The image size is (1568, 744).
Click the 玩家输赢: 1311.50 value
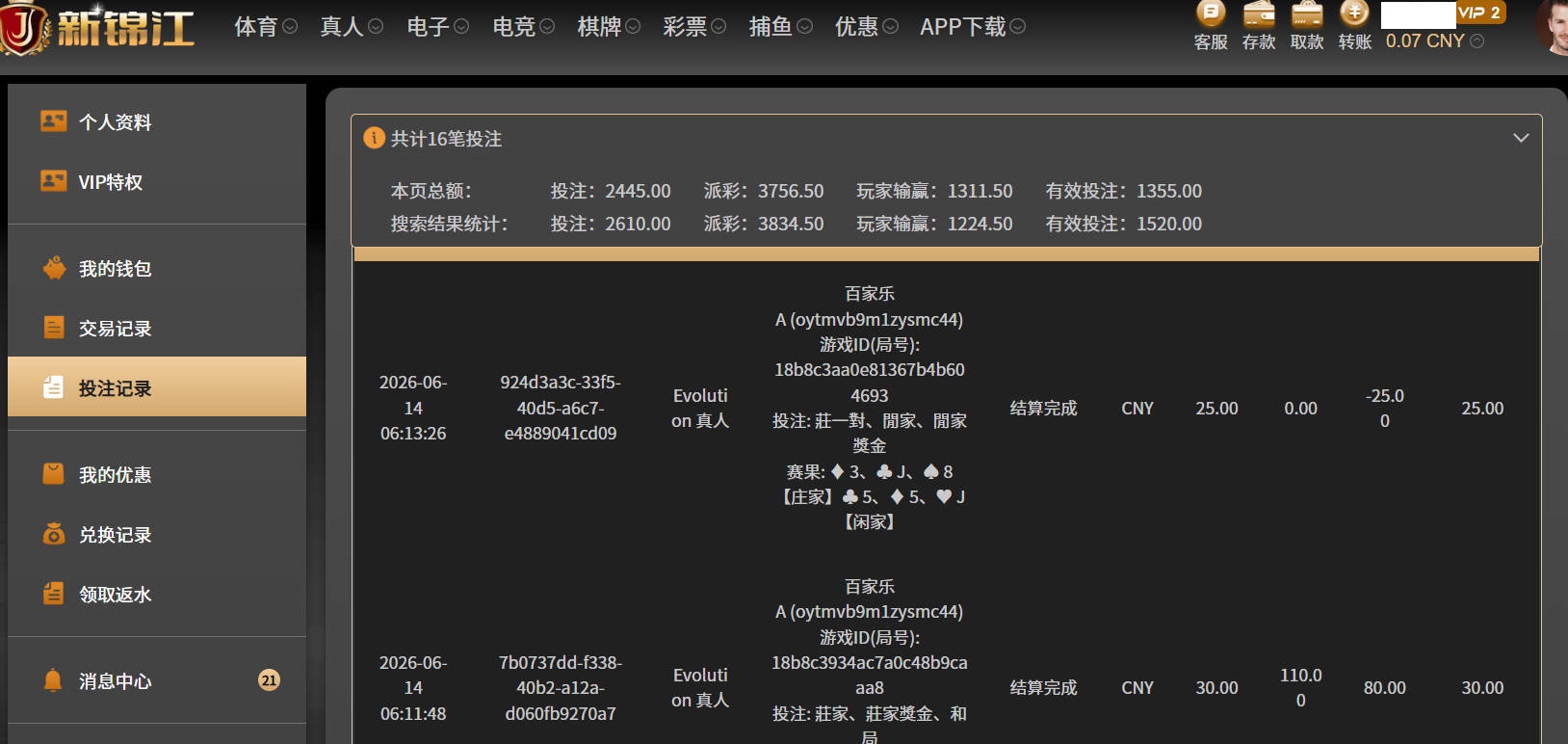pyautogui.click(x=934, y=191)
